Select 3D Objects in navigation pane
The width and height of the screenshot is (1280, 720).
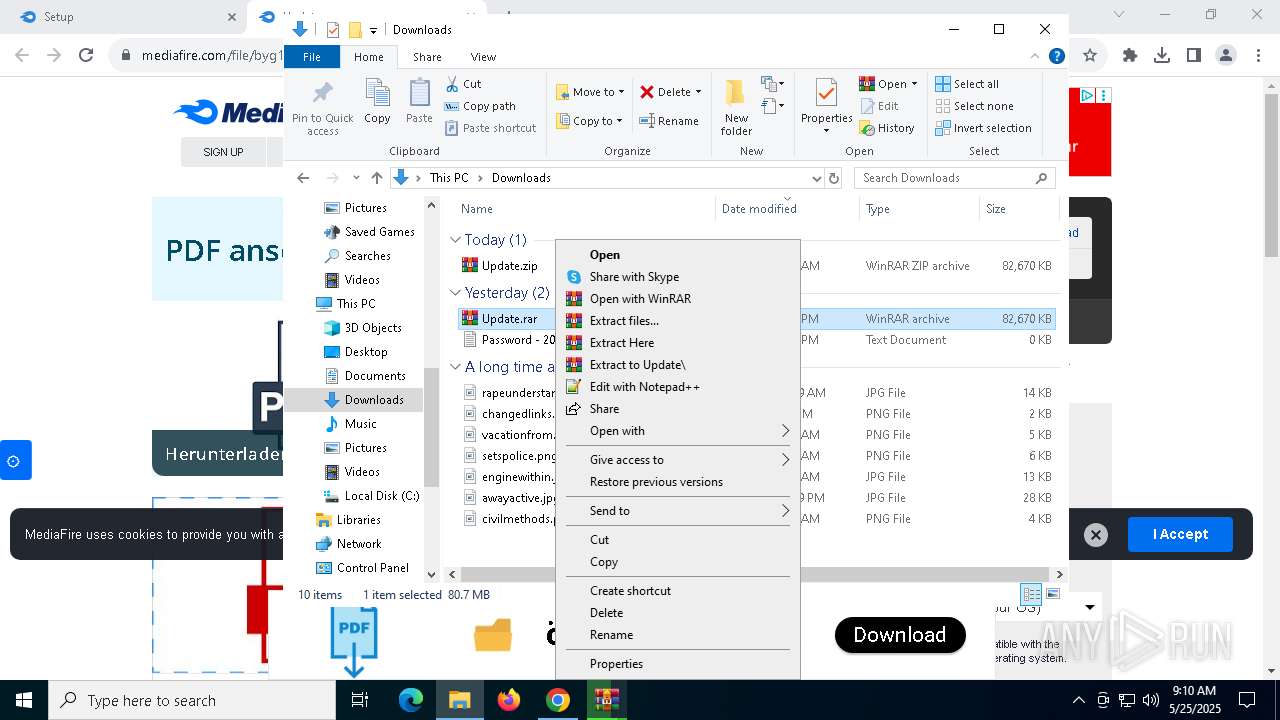tap(372, 328)
